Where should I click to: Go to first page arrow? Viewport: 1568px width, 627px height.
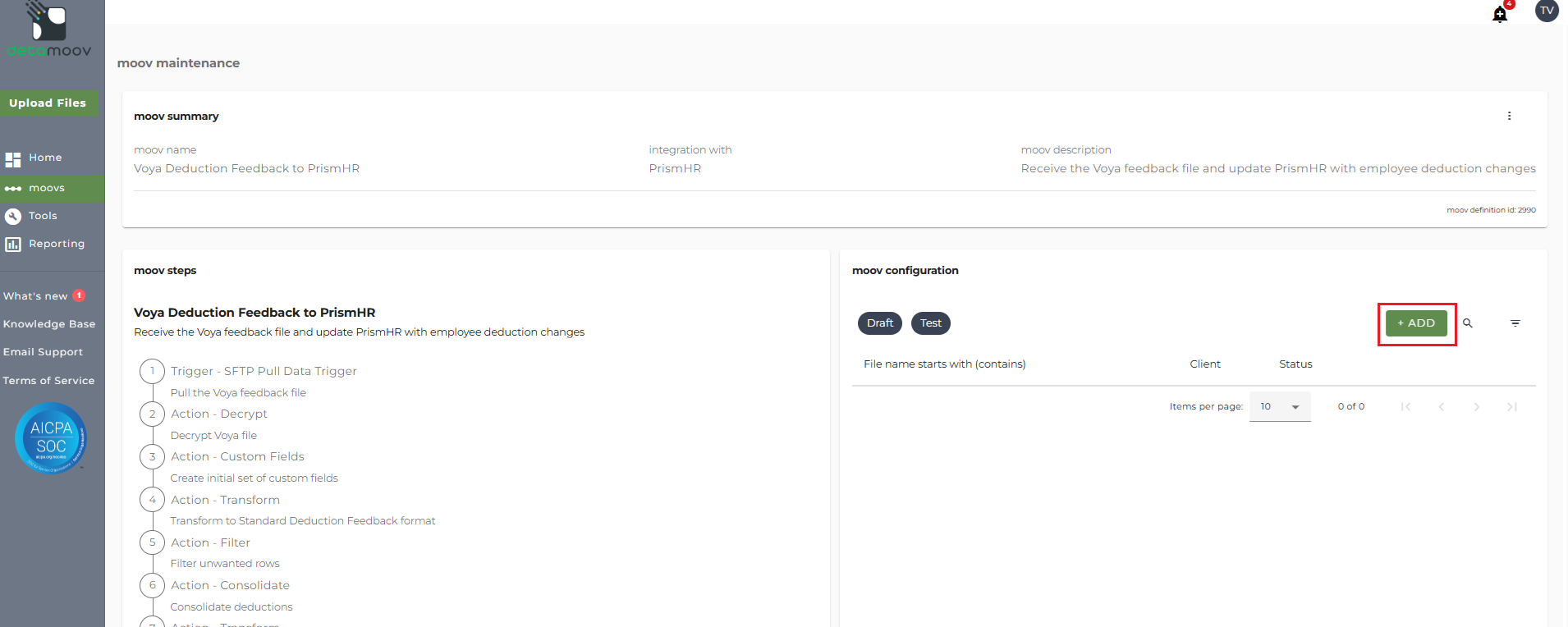coord(1406,407)
